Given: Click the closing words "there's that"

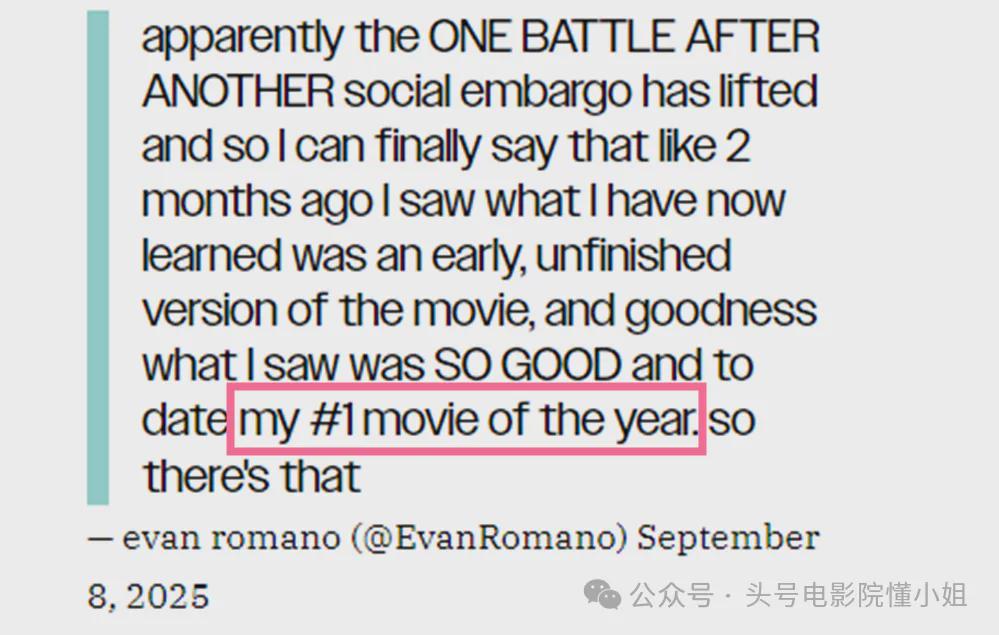Looking at the screenshot, I should (252, 475).
